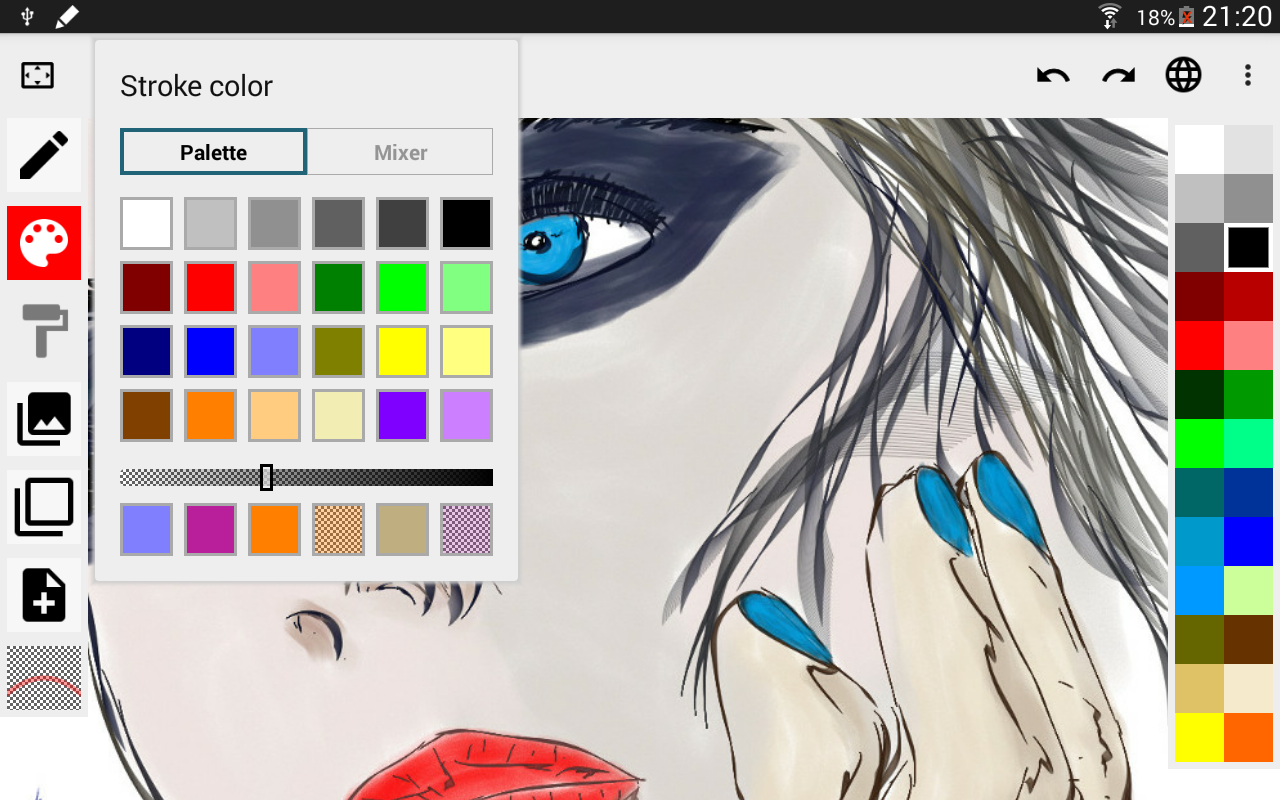The image size is (1280, 800).
Task: Open the overflow options menu
Action: tap(1247, 74)
